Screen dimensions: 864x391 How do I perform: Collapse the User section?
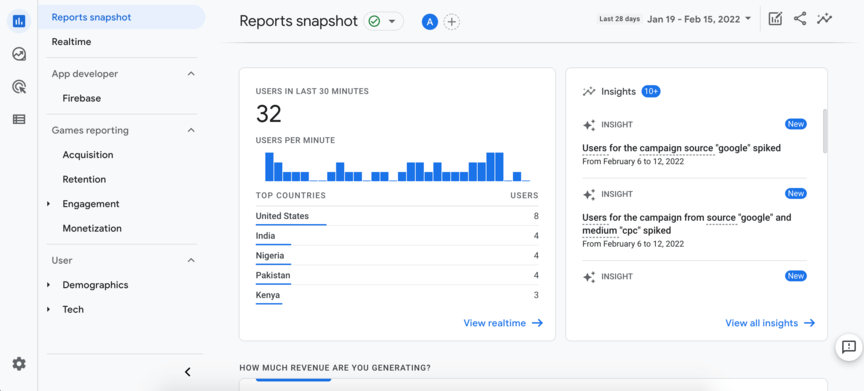pyautogui.click(x=191, y=260)
